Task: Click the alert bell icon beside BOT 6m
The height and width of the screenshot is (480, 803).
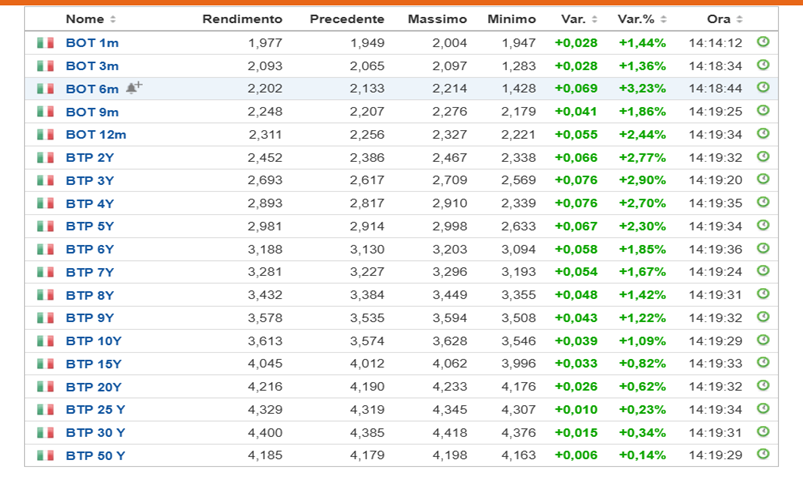Action: tap(134, 88)
